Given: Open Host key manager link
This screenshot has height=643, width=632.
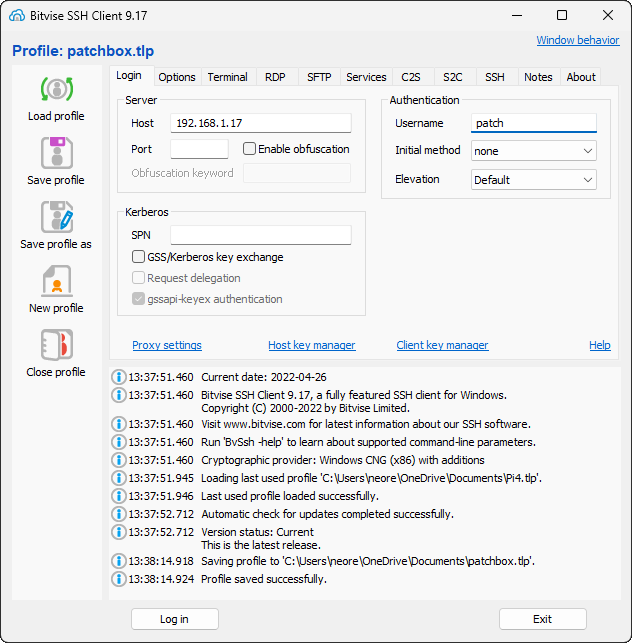Looking at the screenshot, I should (312, 345).
